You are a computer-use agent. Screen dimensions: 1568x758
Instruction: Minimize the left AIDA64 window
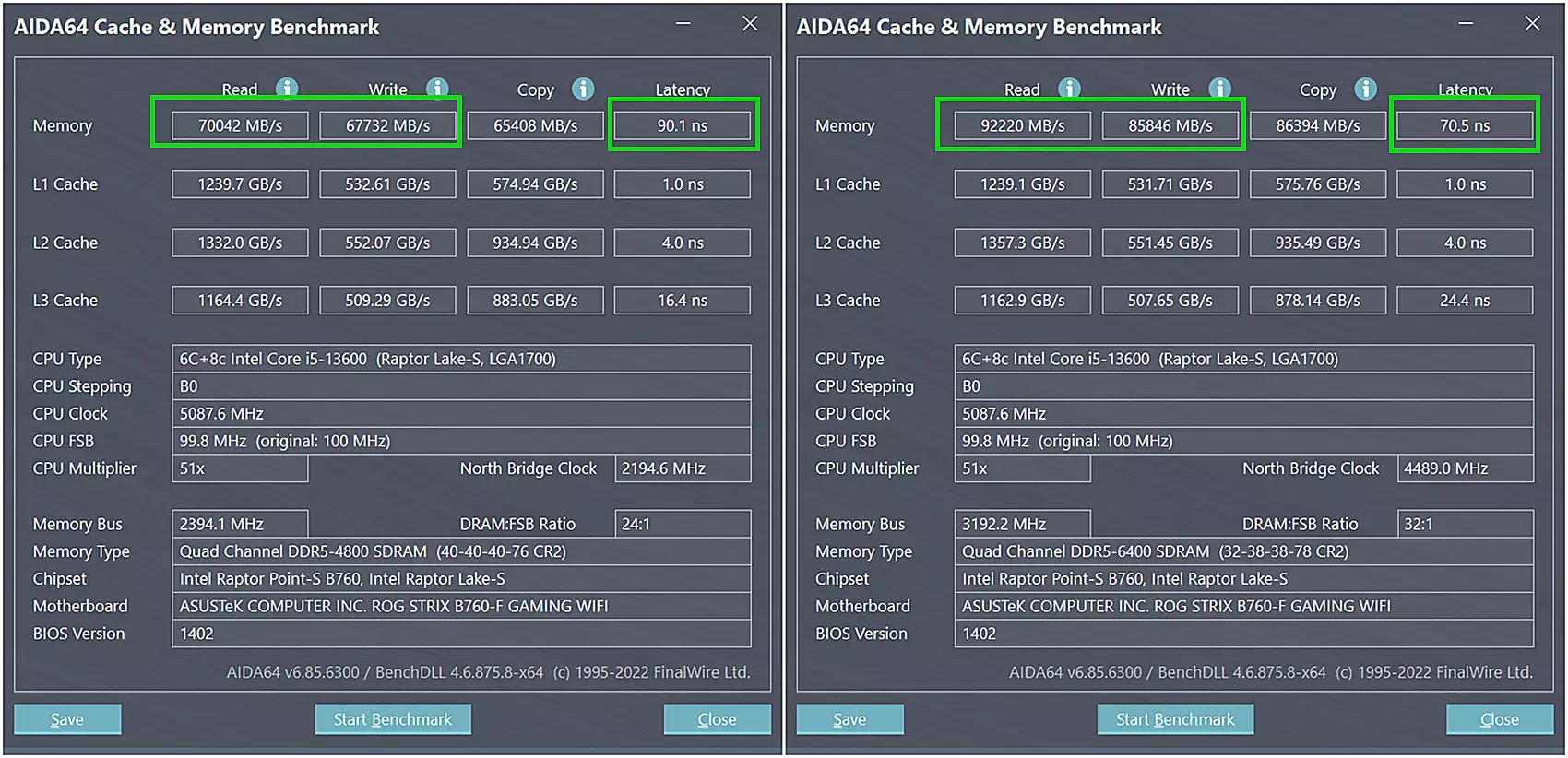683,24
